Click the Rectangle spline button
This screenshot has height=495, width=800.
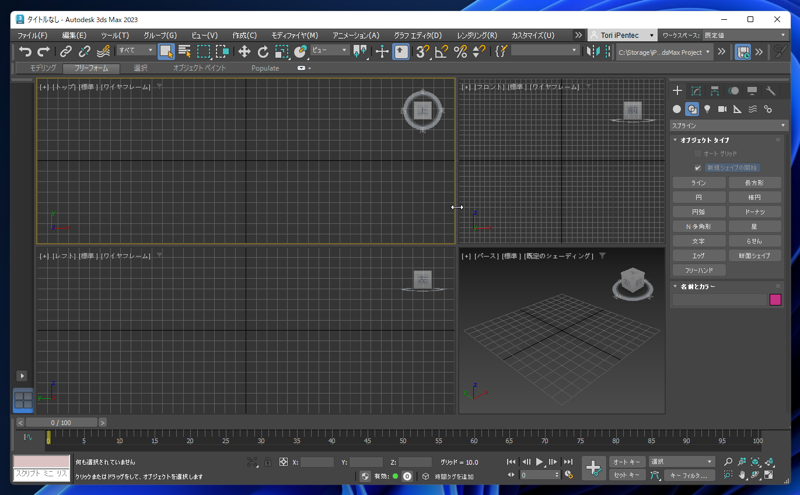pyautogui.click(x=755, y=183)
